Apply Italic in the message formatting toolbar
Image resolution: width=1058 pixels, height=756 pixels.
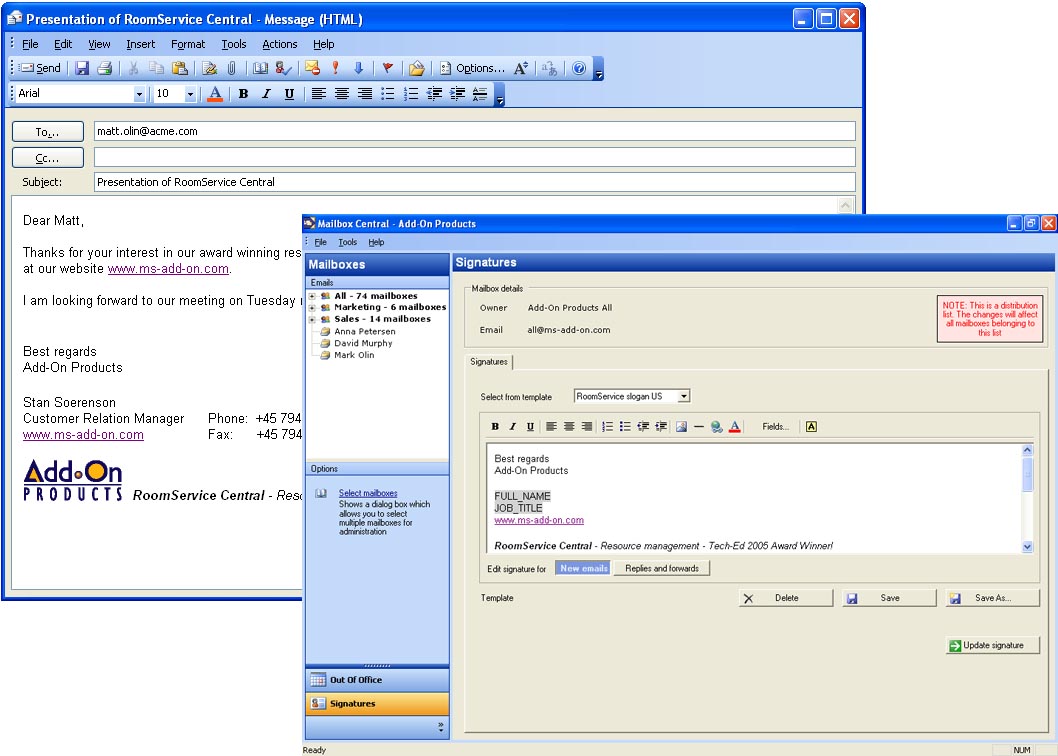tap(267, 94)
